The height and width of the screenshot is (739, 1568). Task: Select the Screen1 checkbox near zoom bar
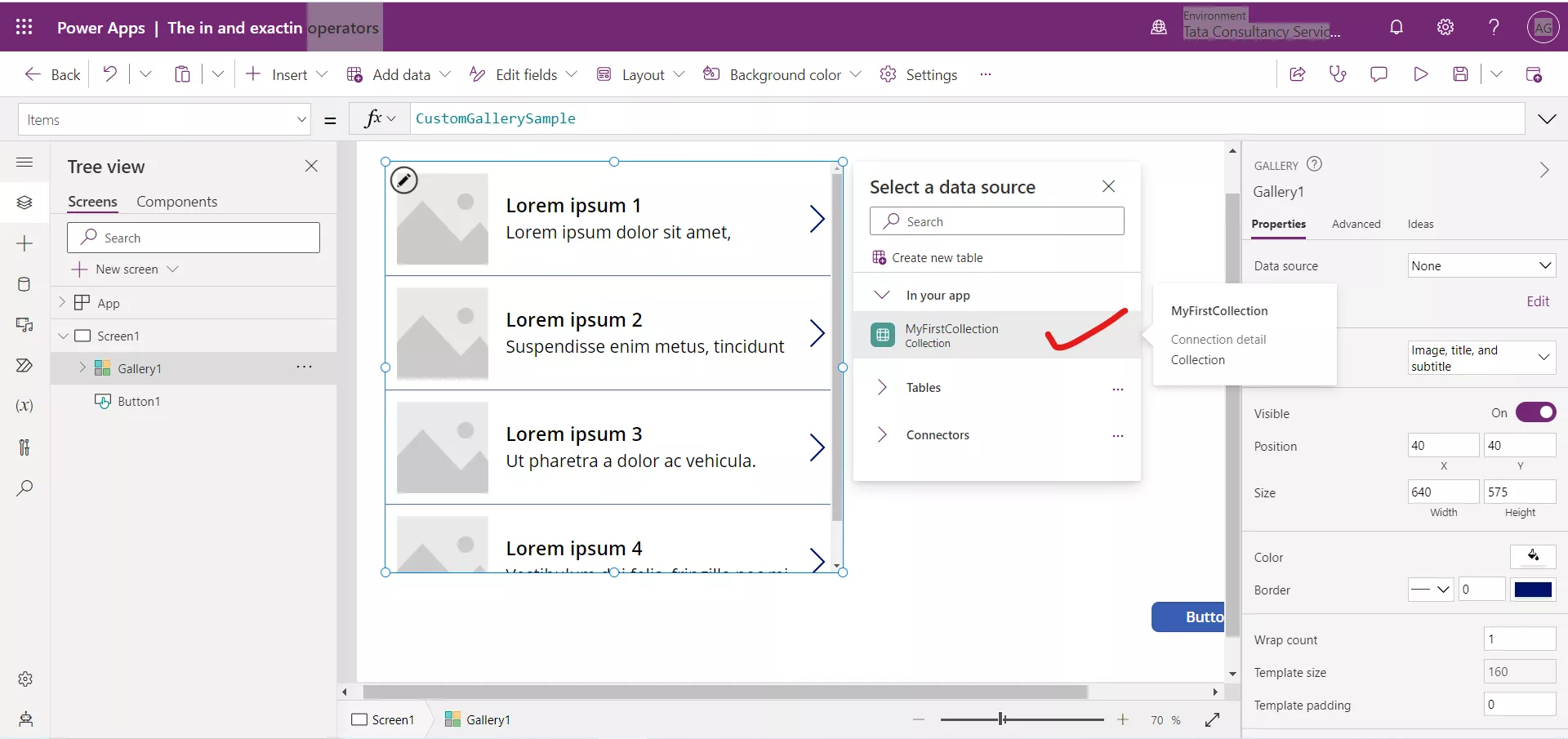[x=359, y=719]
